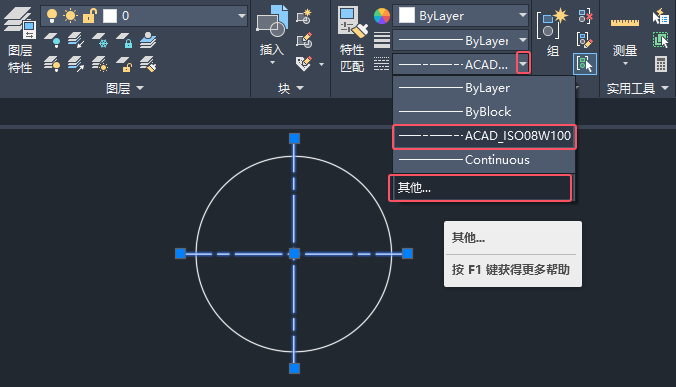Image resolution: width=676 pixels, height=387 pixels.
Task: Click the Match Layer brush tool
Action: [x=148, y=64]
